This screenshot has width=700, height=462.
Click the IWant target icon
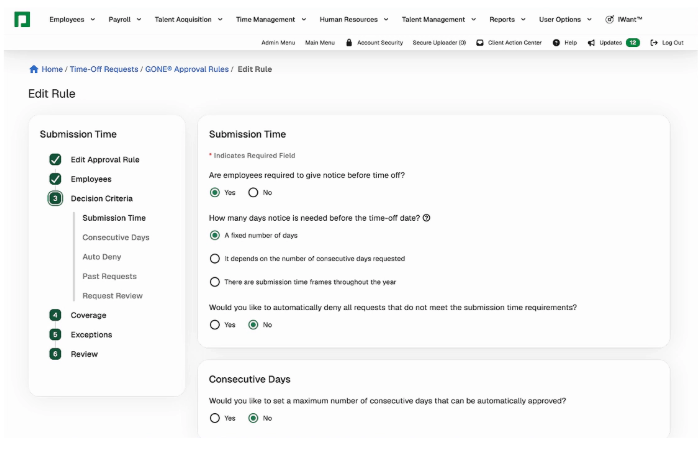coord(609,19)
